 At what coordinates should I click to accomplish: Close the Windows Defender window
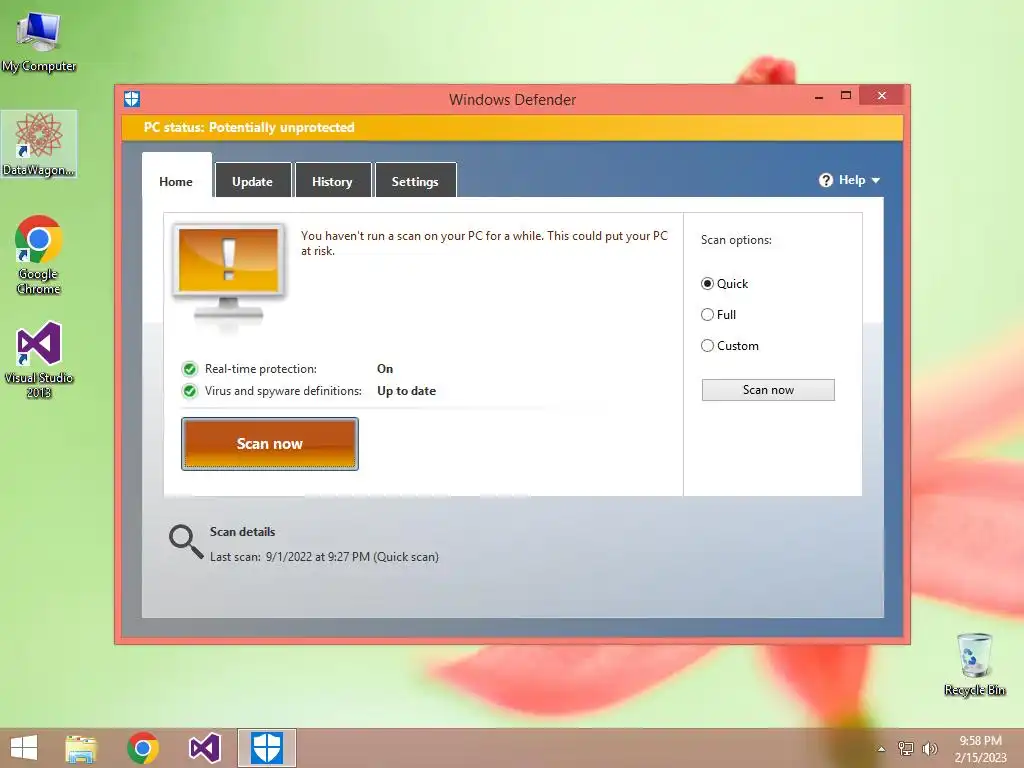pos(882,96)
